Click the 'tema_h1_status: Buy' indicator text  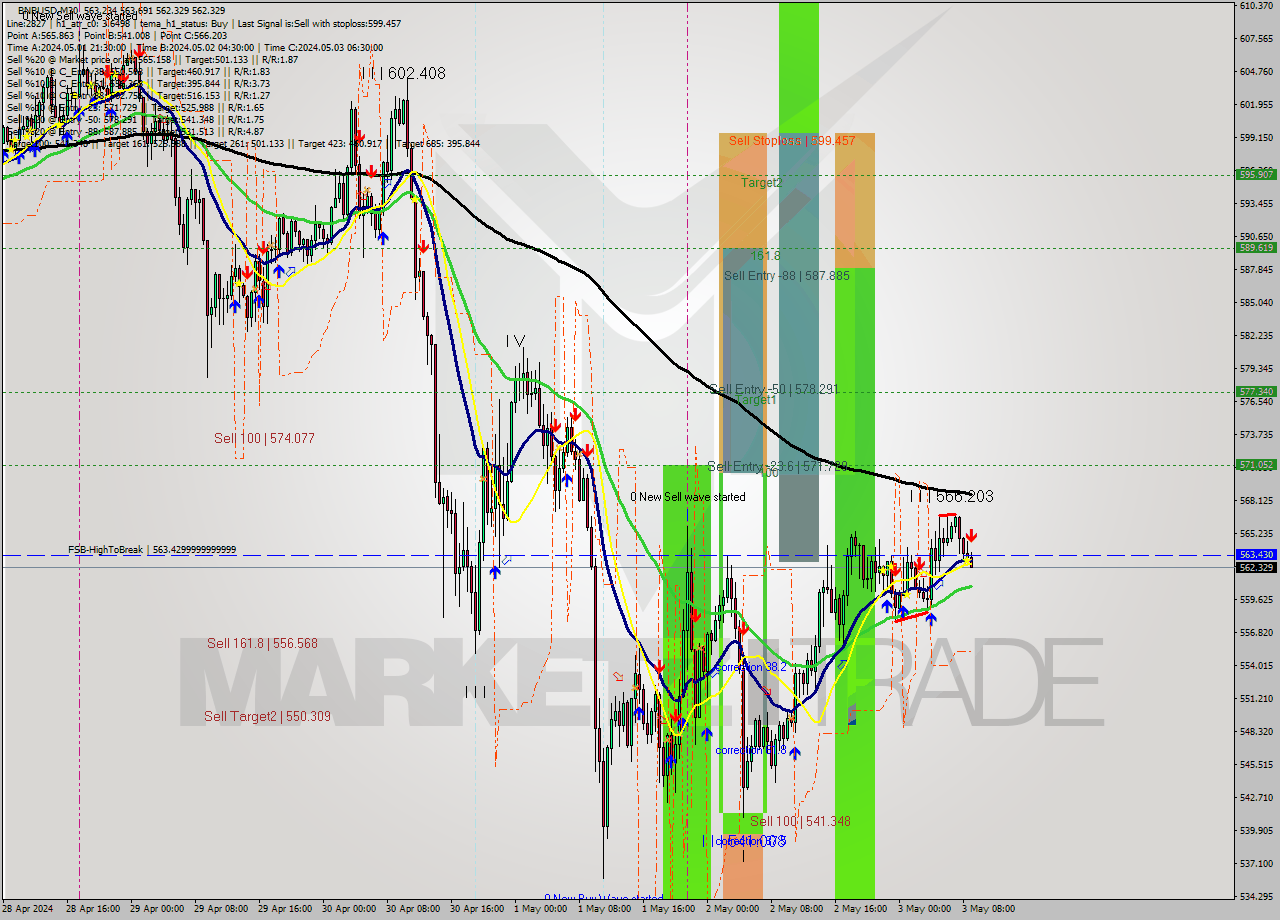click(x=187, y=23)
